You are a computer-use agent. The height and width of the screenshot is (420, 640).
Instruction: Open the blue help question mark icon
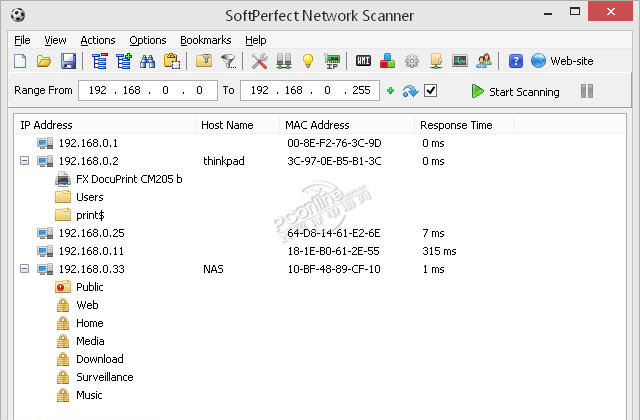click(516, 61)
